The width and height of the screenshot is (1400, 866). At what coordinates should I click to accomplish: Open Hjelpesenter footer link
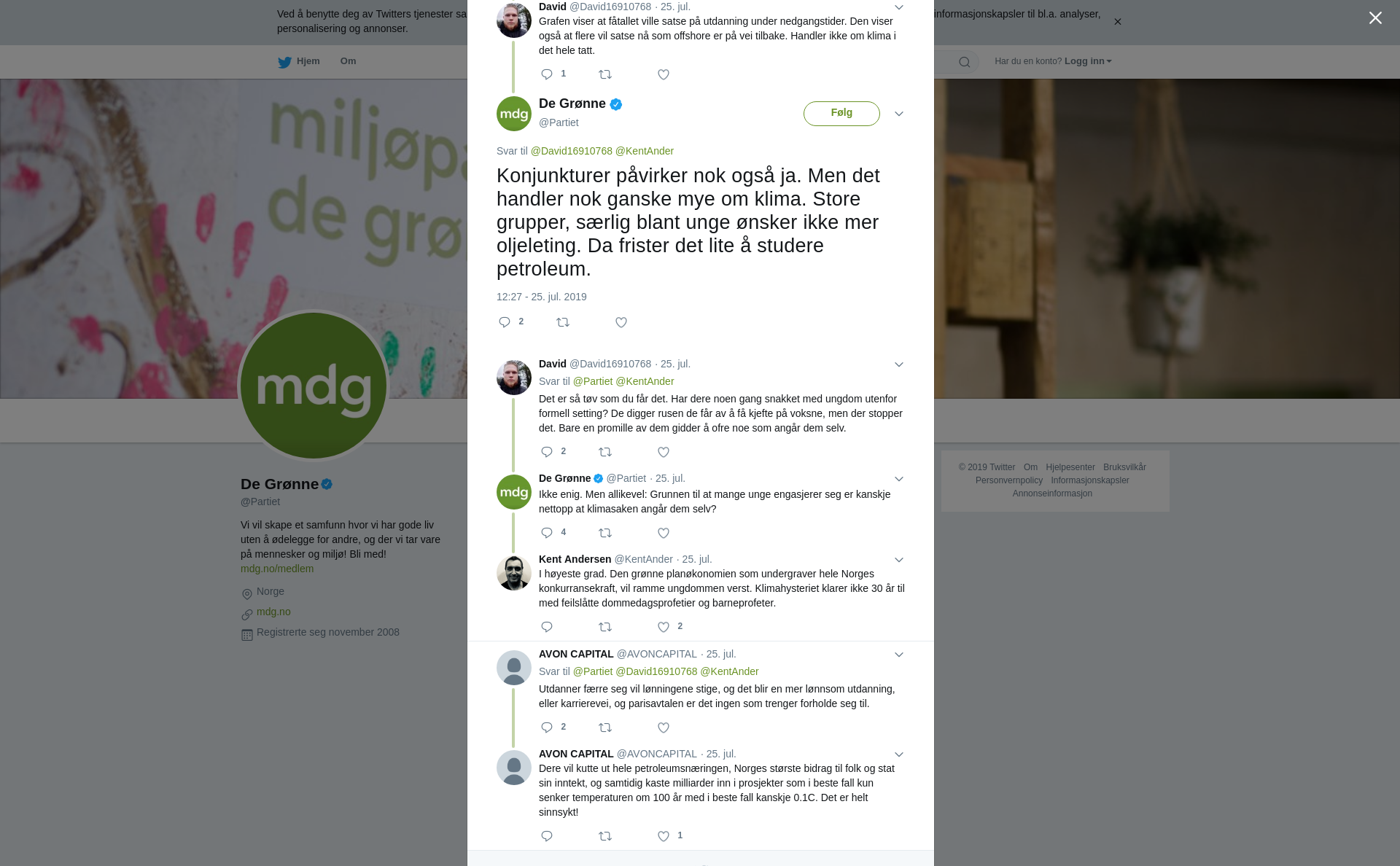1070,467
